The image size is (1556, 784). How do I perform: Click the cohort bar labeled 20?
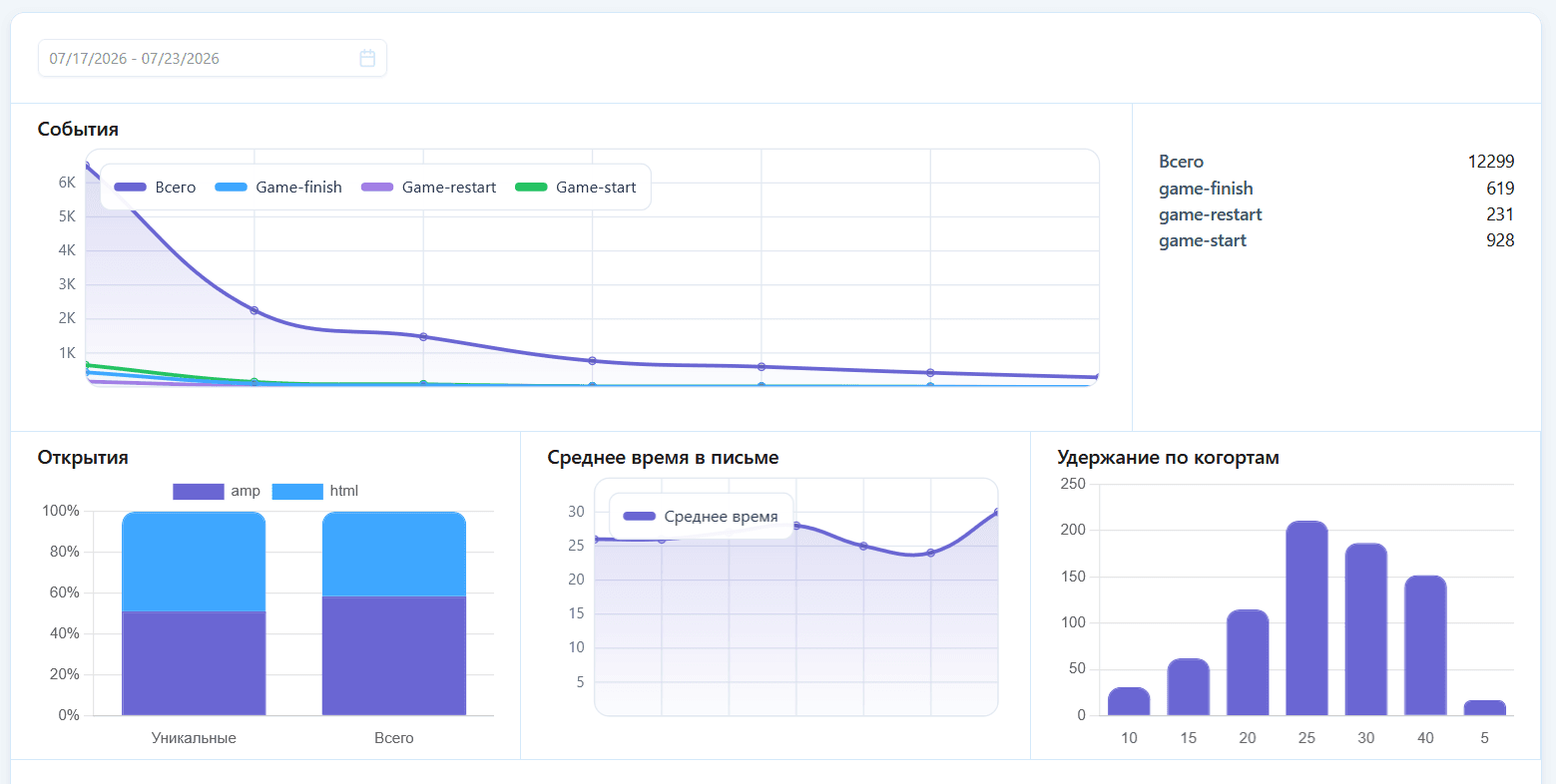1248,662
